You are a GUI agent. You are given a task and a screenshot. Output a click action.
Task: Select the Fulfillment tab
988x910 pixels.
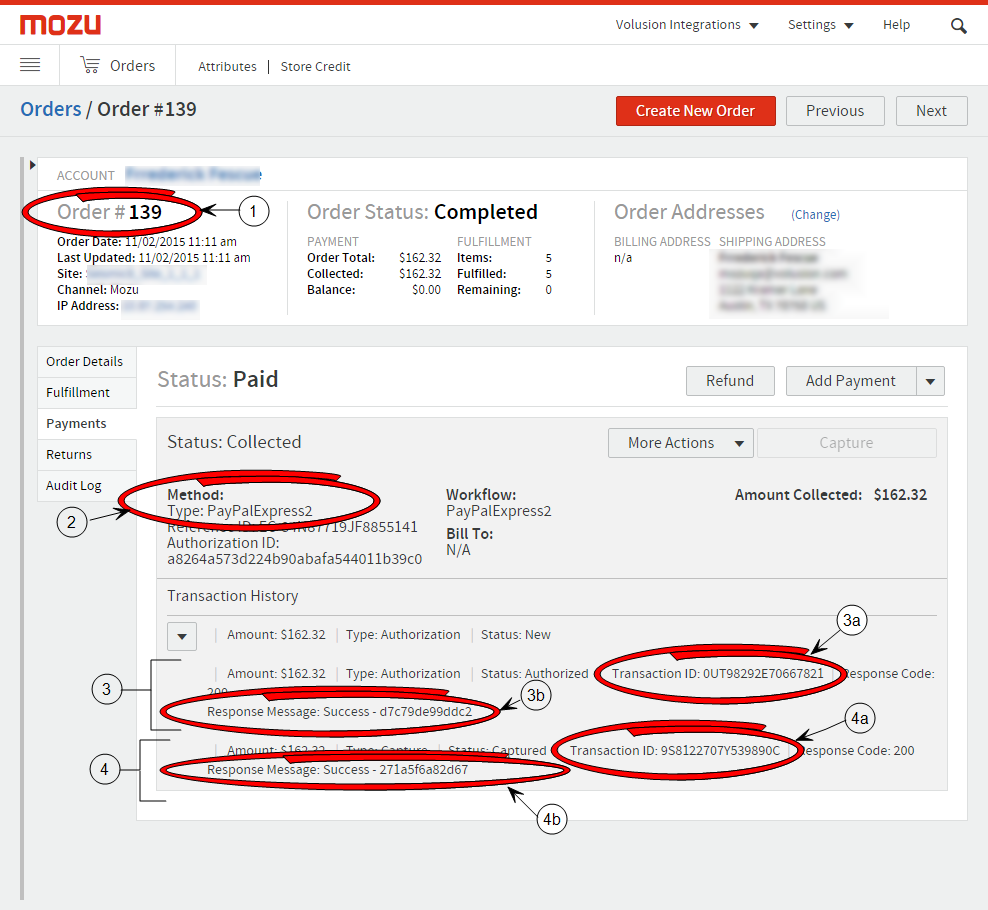point(87,393)
